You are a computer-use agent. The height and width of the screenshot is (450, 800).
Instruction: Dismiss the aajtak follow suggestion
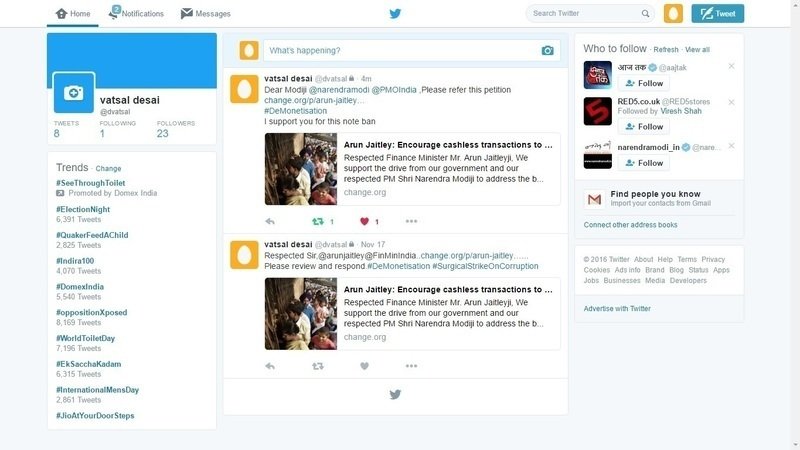click(731, 66)
